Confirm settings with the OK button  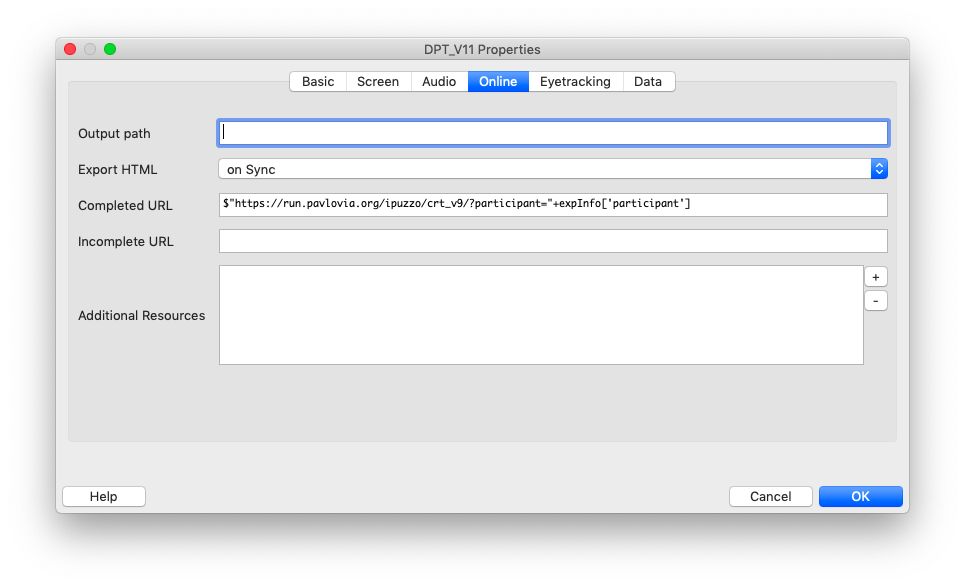tap(860, 497)
